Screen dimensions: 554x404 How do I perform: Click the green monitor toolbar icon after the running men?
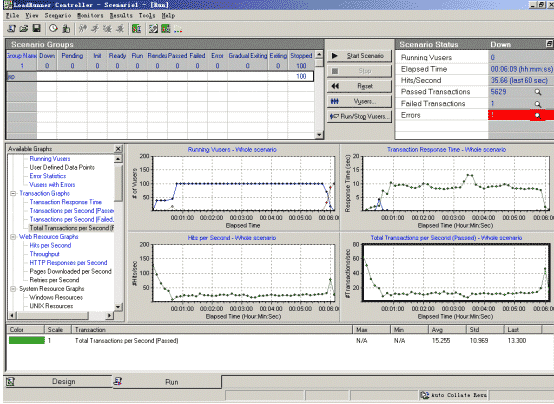point(136,28)
